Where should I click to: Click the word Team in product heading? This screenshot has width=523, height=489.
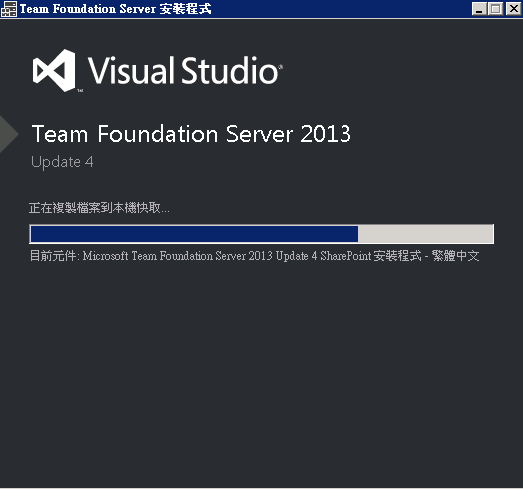60,134
